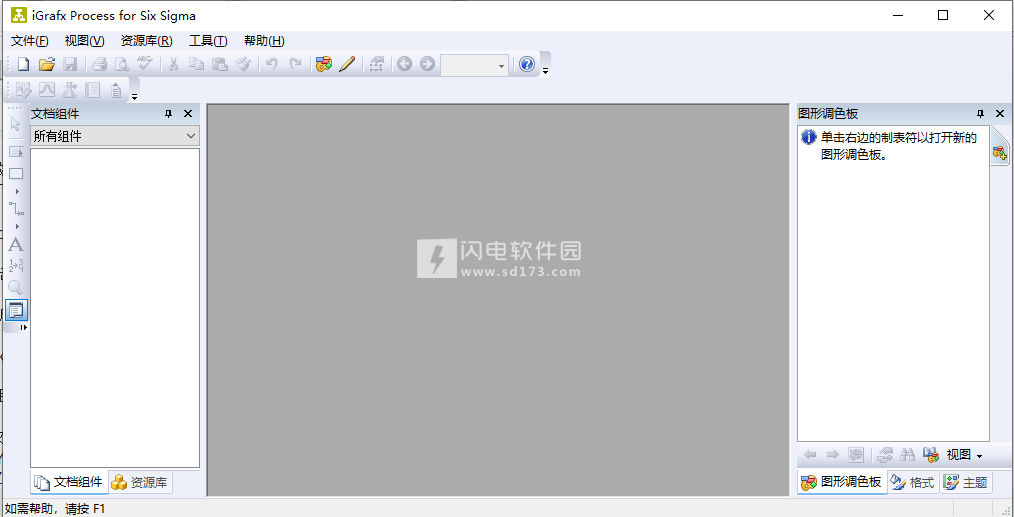Open the 文件(F) menu

[30, 41]
